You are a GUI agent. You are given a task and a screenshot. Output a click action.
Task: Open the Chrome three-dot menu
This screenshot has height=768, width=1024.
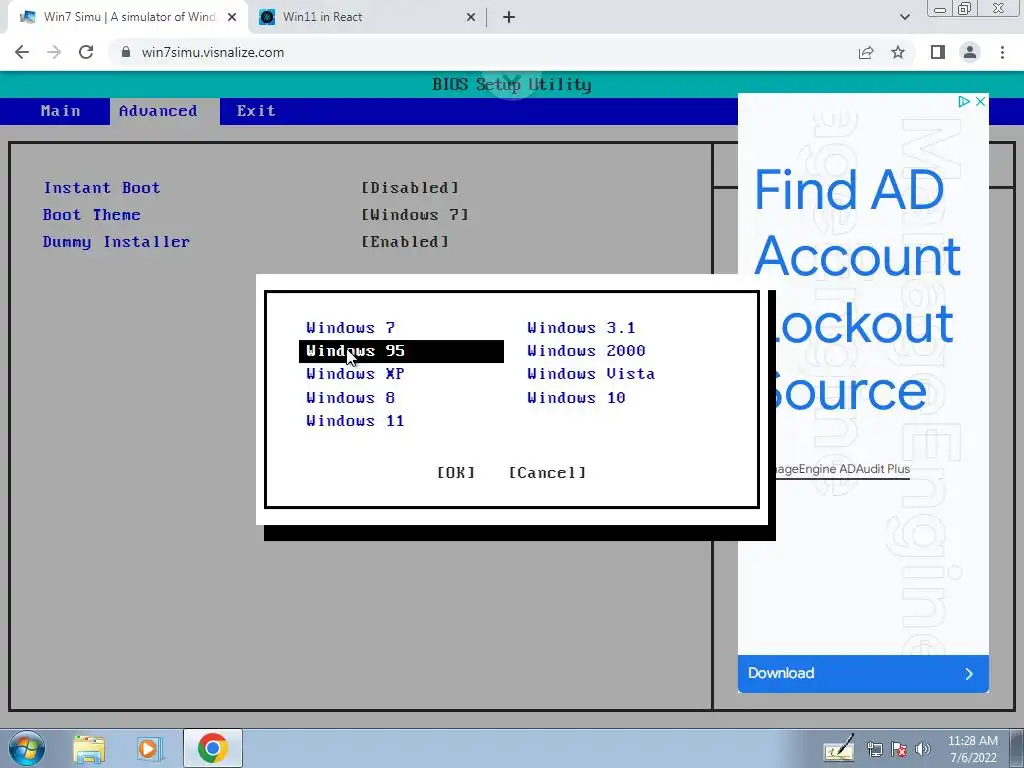(1002, 52)
